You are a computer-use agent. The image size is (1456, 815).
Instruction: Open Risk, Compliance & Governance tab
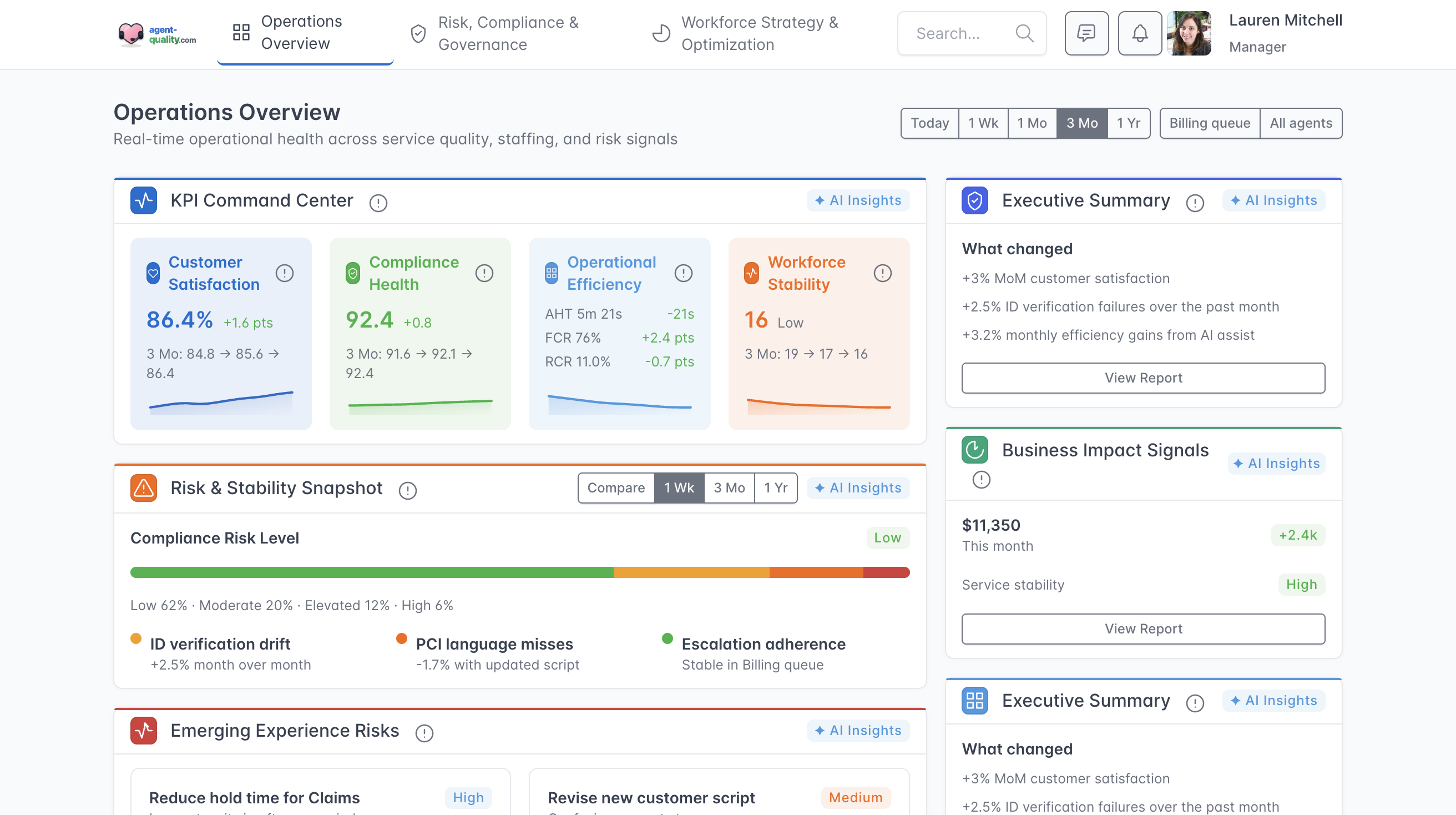coord(496,33)
